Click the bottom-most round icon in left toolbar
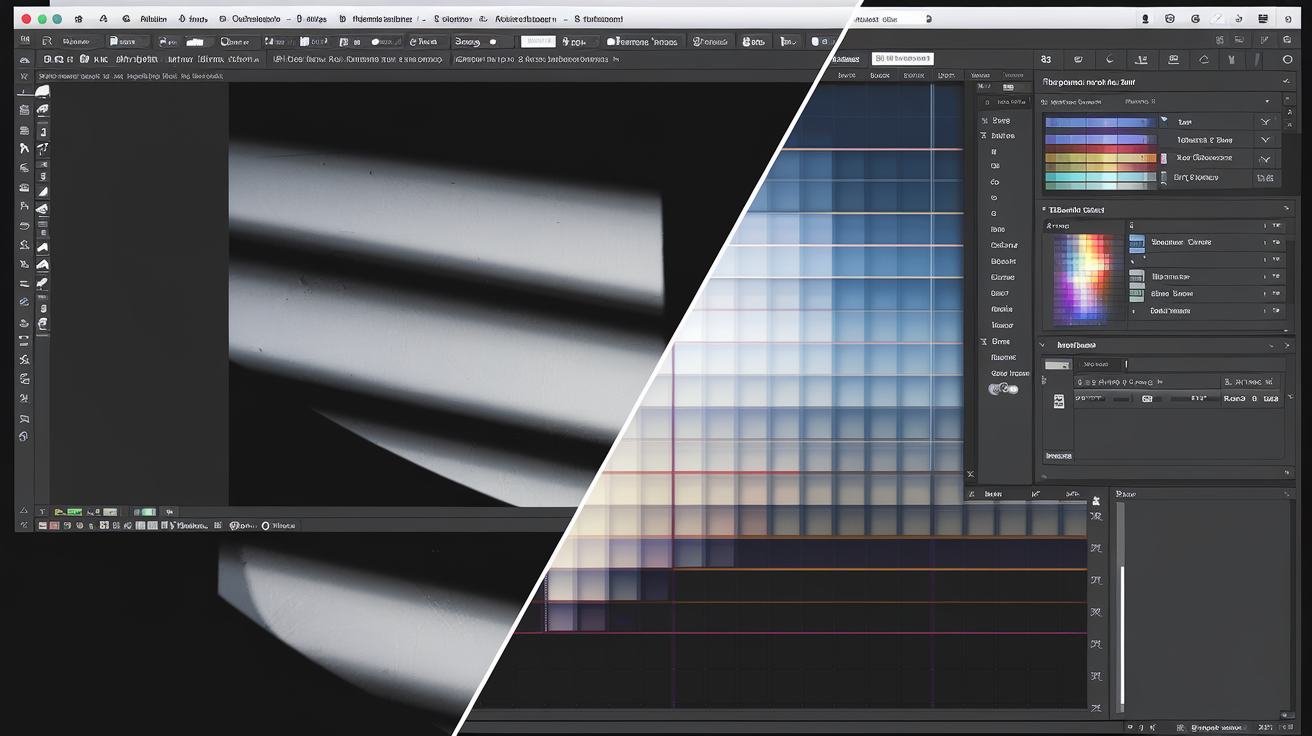This screenshot has width=1312, height=736. tap(24, 437)
